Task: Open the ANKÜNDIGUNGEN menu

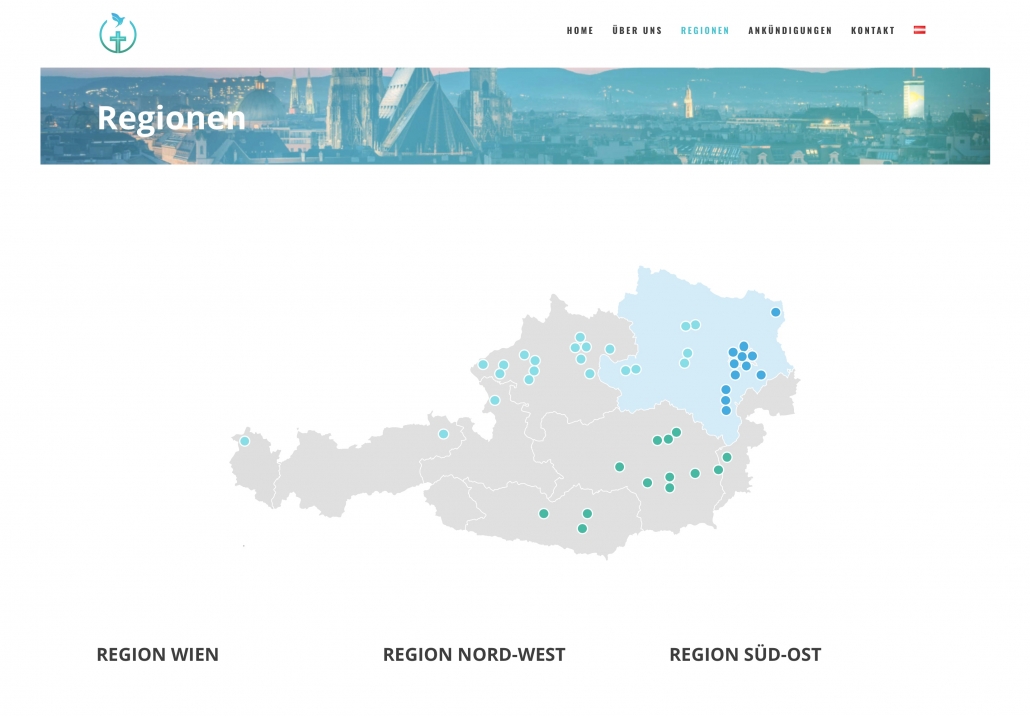Action: (790, 30)
